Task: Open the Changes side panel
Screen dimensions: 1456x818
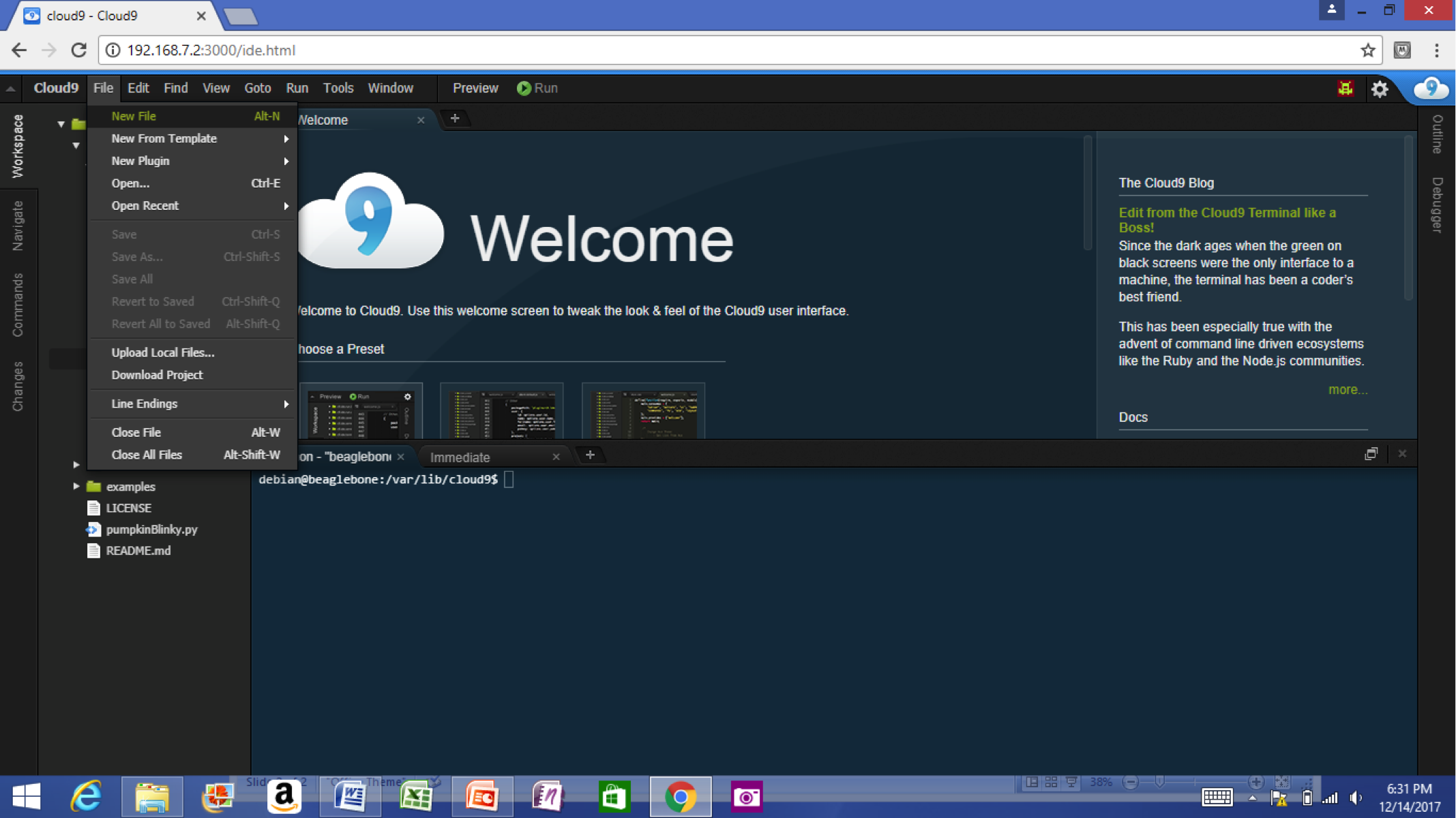Action: [x=18, y=387]
